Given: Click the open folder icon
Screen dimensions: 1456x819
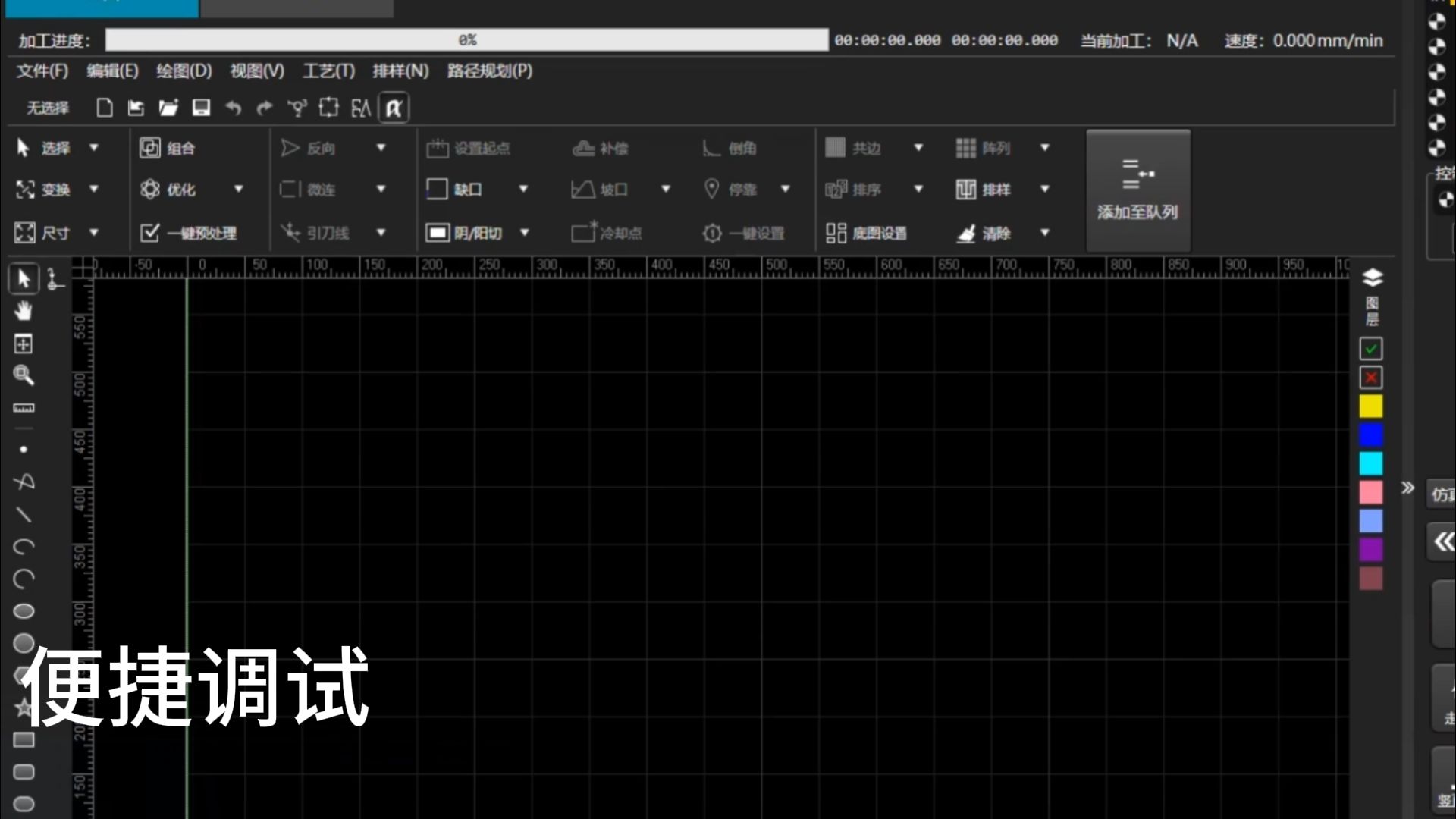Looking at the screenshot, I should (168, 108).
